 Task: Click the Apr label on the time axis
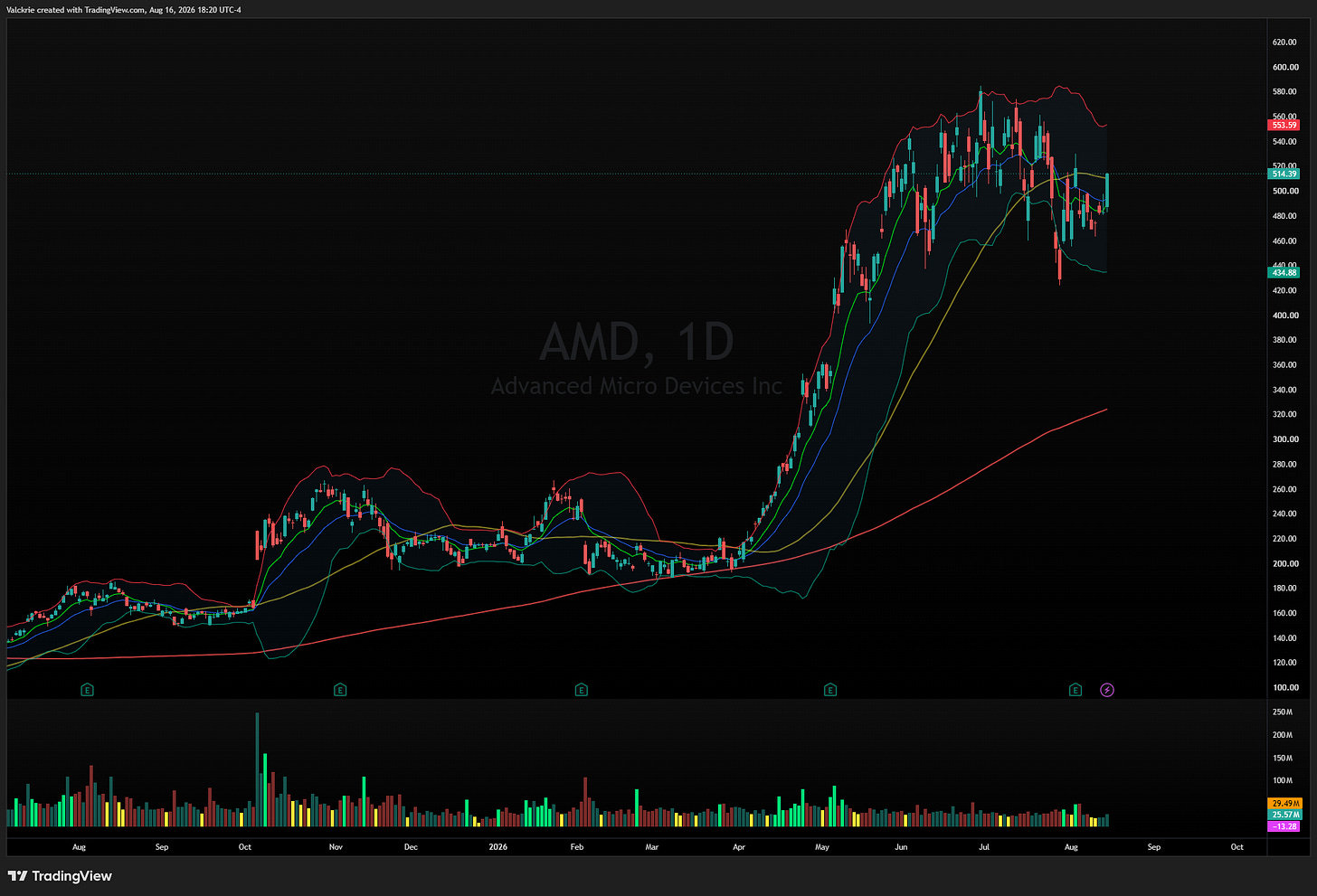tap(739, 847)
